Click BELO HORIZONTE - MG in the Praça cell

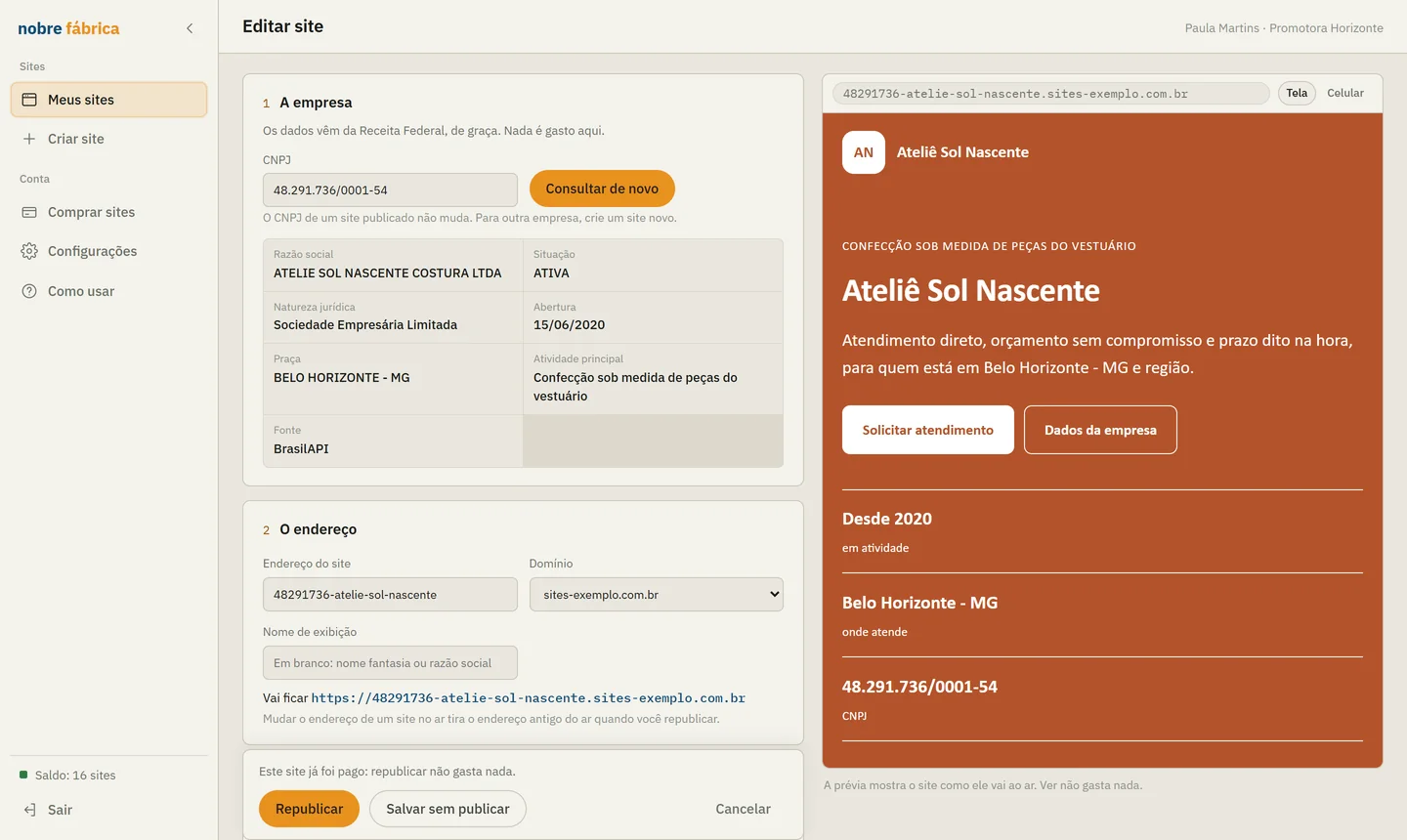(342, 378)
